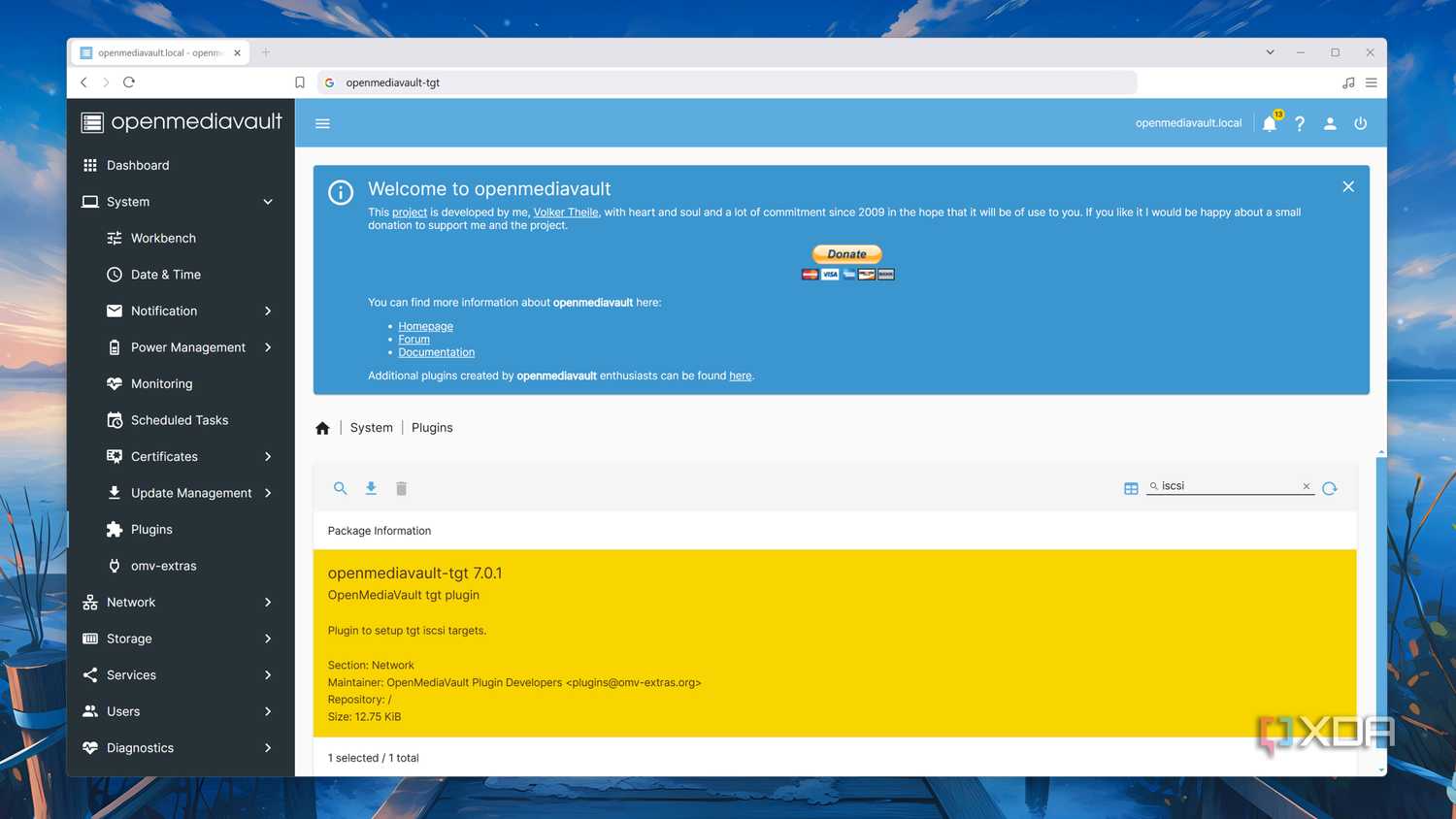Open the notifications bell
Image resolution: width=1456 pixels, height=819 pixels.
point(1270,123)
